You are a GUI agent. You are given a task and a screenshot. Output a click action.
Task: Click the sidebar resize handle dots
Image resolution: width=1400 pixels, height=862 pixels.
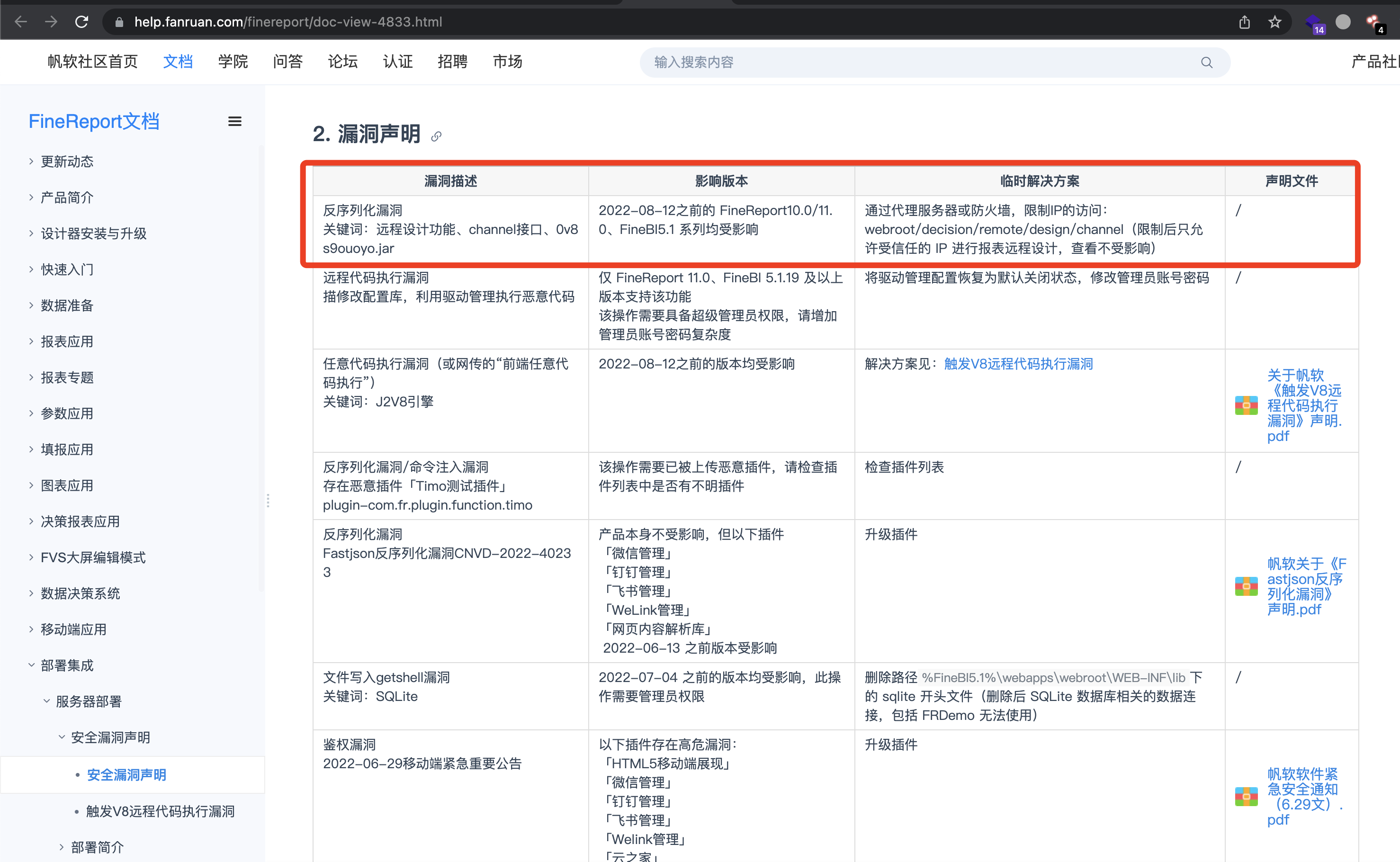tap(267, 501)
